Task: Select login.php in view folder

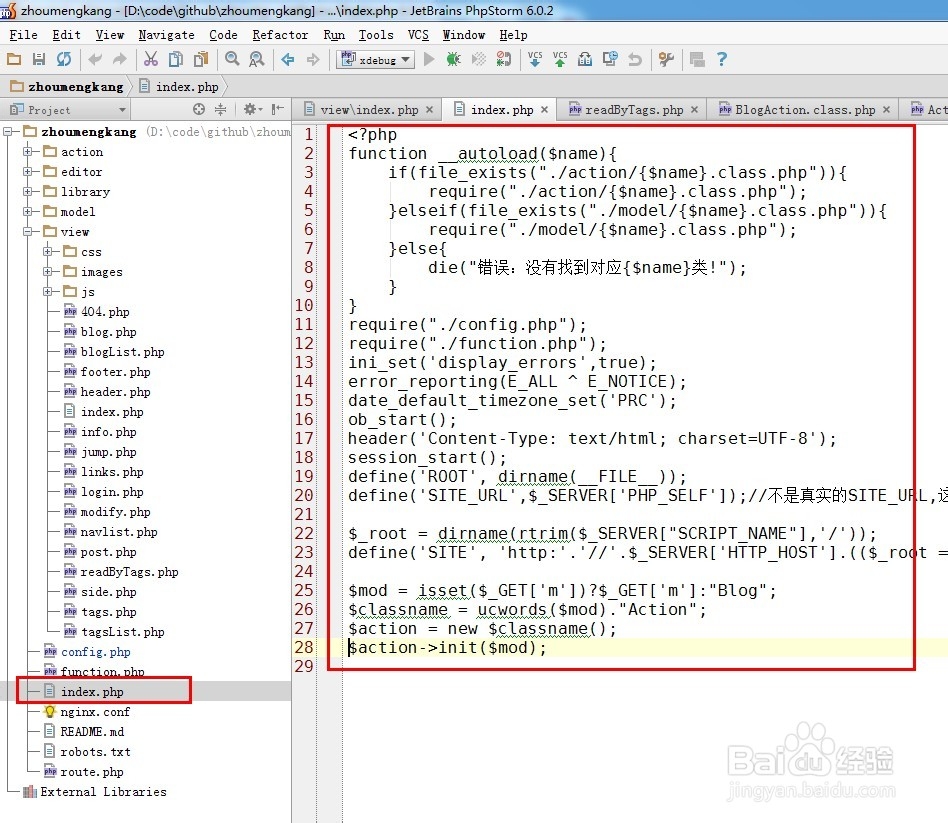Action: [112, 492]
